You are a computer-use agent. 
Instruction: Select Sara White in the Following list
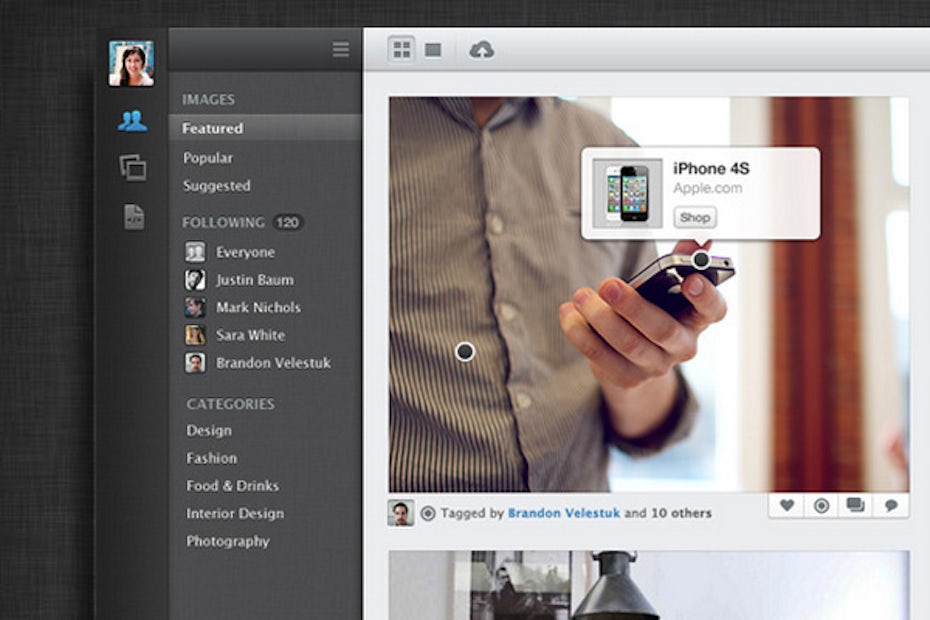coord(250,335)
